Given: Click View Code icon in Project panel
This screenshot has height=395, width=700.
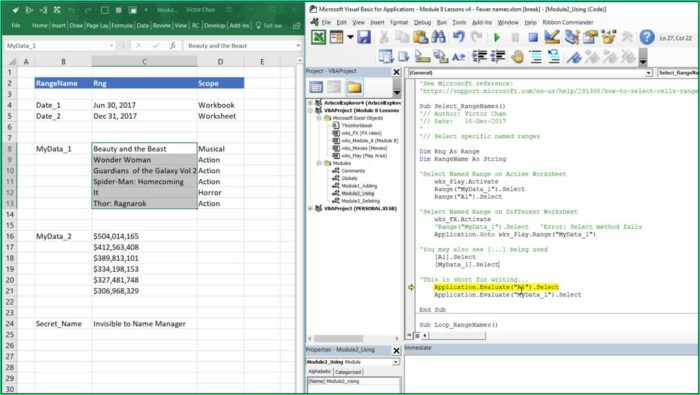Looking at the screenshot, I should pos(316,87).
